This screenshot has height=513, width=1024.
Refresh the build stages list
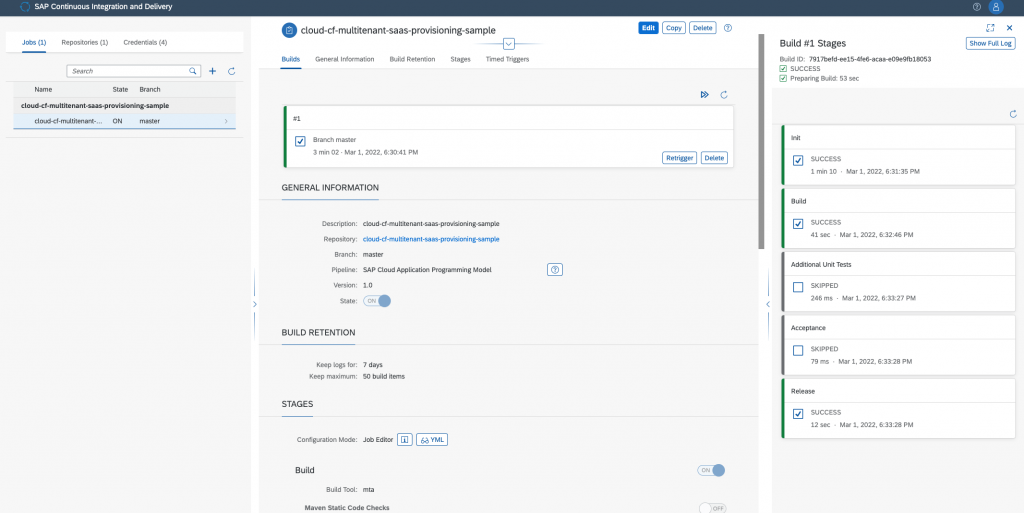point(1013,114)
